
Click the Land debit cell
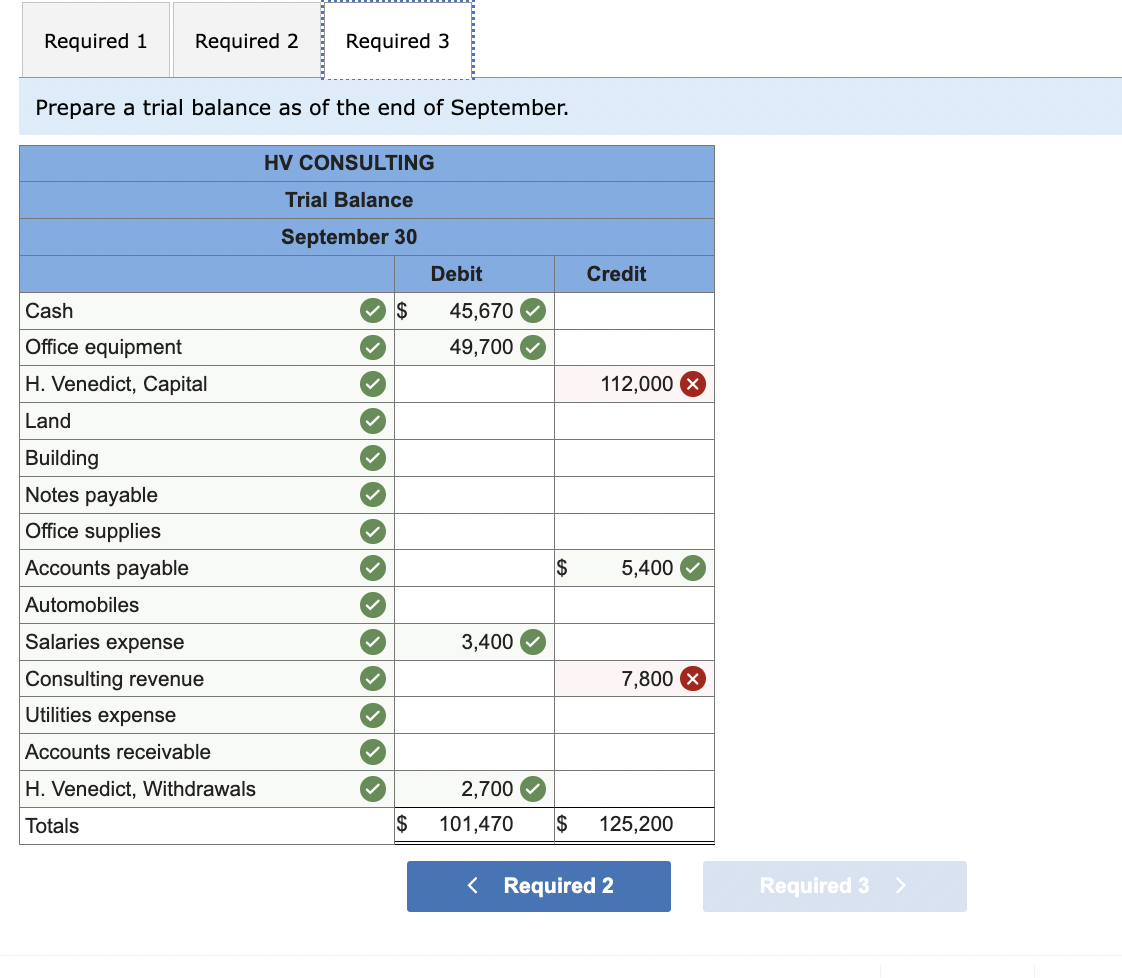(474, 421)
